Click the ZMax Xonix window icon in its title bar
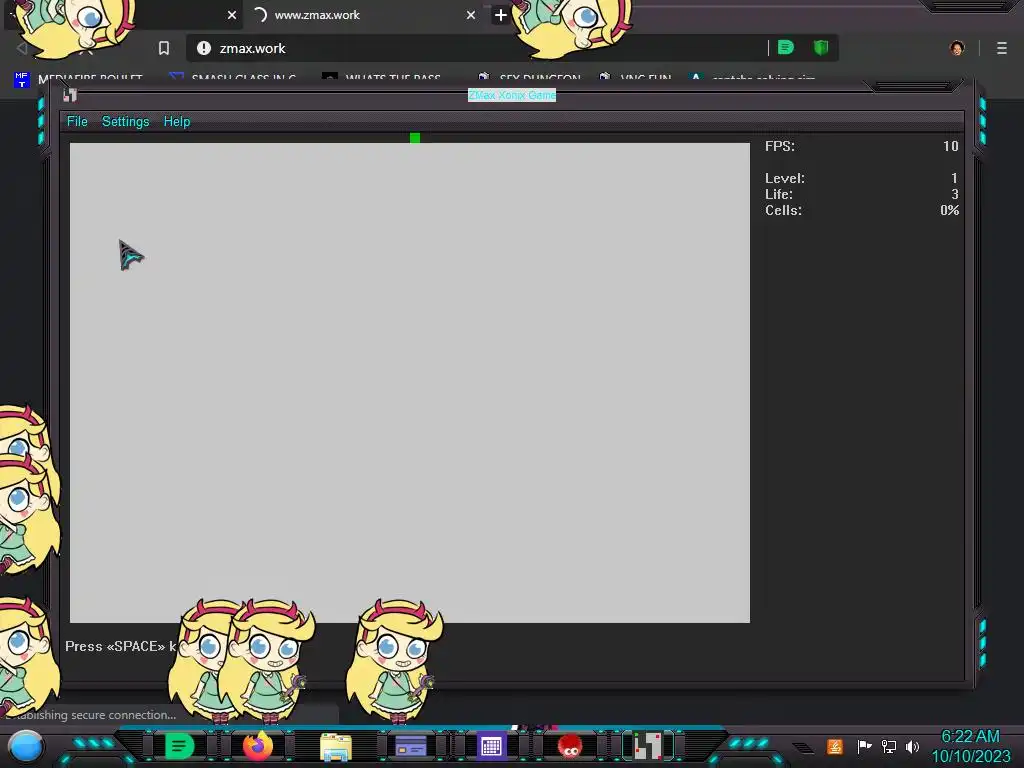This screenshot has height=768, width=1024. (70, 95)
